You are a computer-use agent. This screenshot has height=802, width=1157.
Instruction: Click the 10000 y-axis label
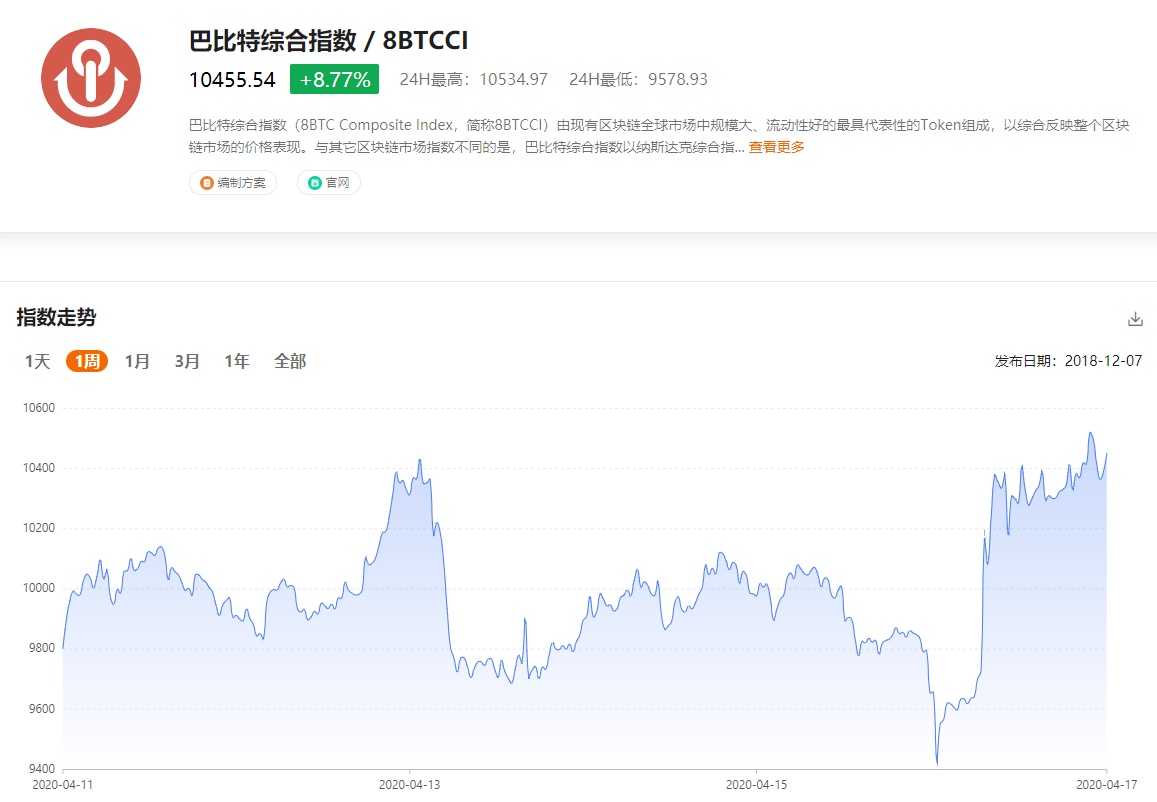tap(39, 588)
